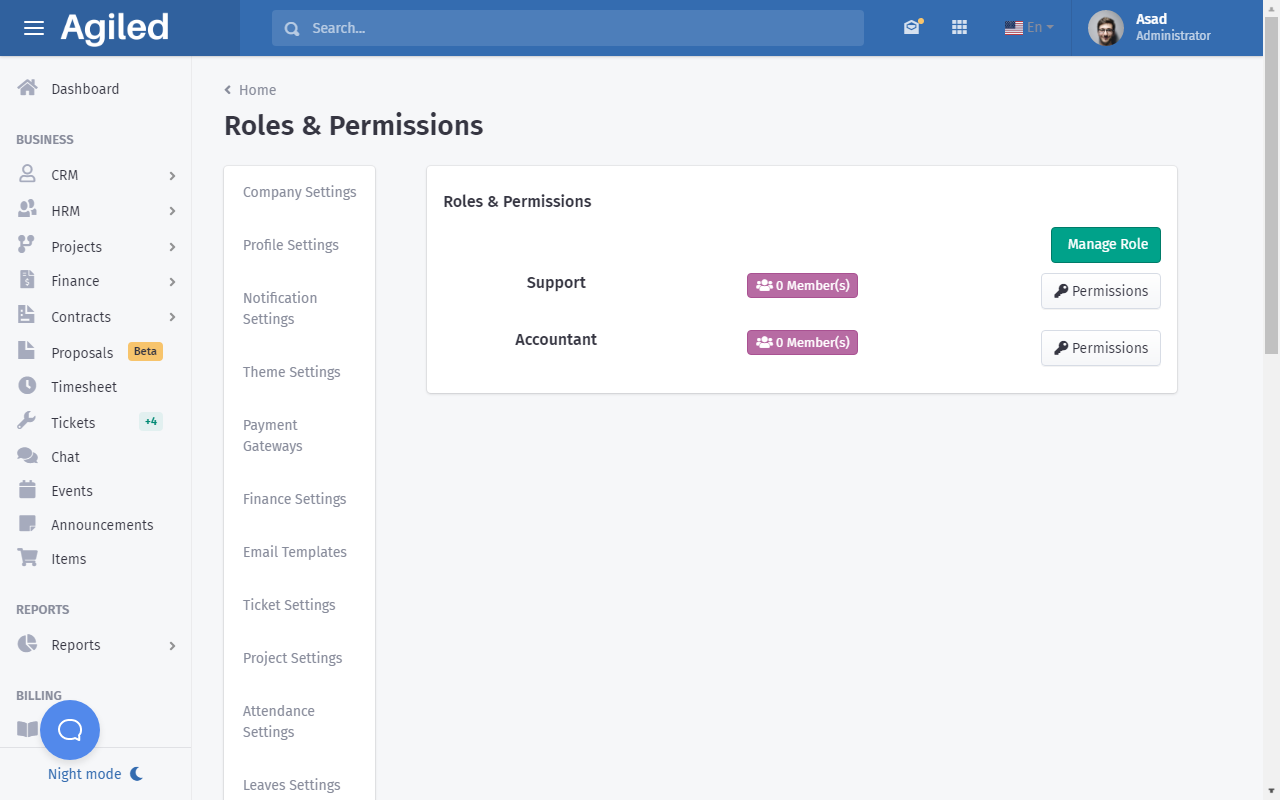
Task: Open Permissions for Support role
Action: (x=1100, y=291)
